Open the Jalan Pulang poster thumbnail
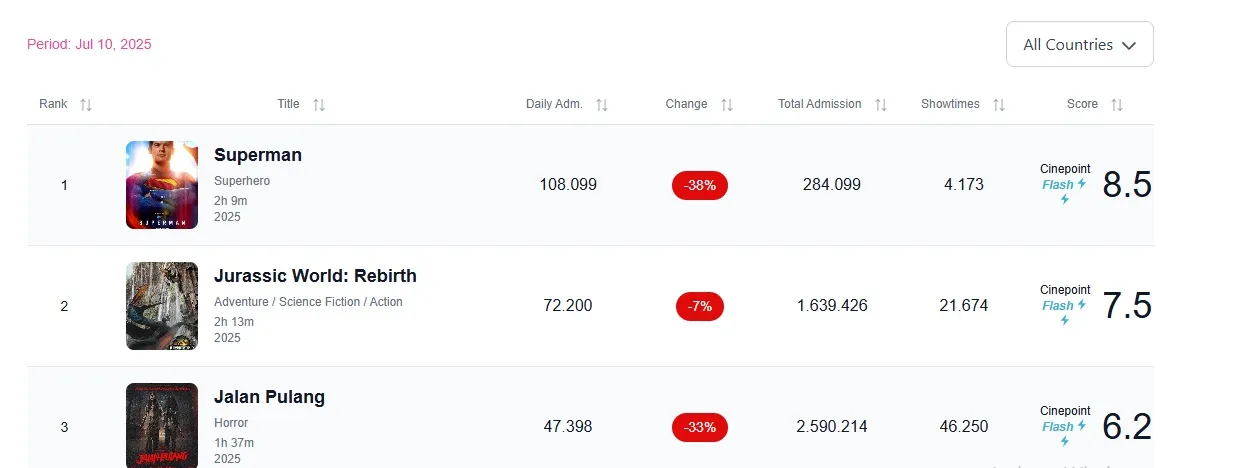 pyautogui.click(x=162, y=425)
